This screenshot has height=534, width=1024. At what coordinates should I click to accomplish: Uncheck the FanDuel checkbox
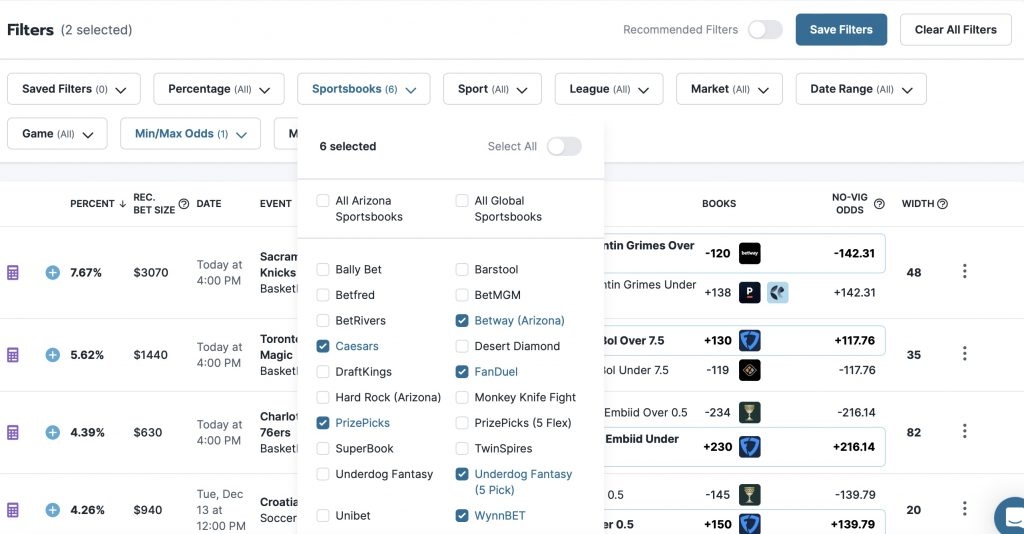(462, 371)
